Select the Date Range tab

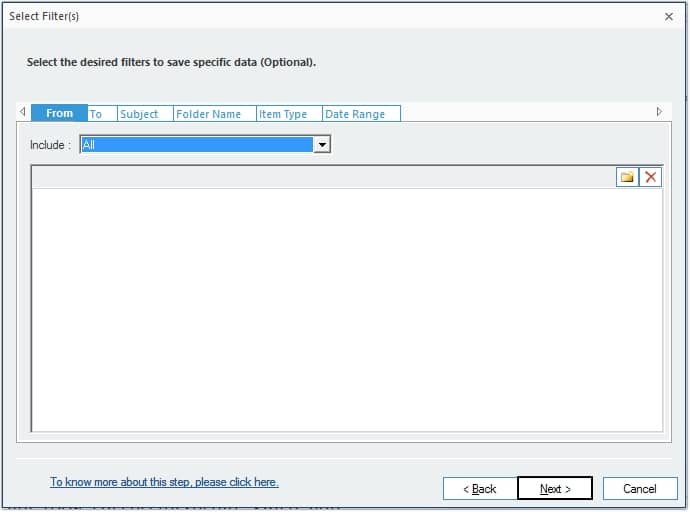coord(361,114)
